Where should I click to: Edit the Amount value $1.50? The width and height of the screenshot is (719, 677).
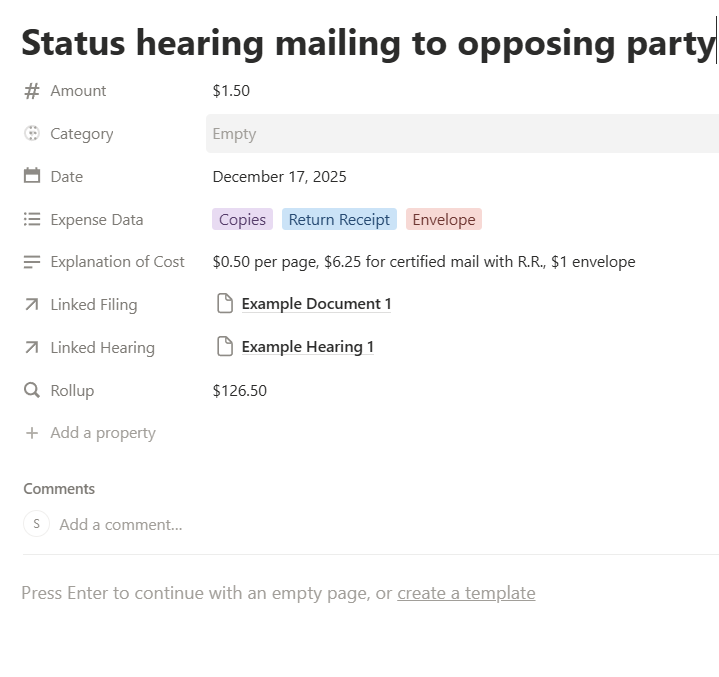point(231,91)
